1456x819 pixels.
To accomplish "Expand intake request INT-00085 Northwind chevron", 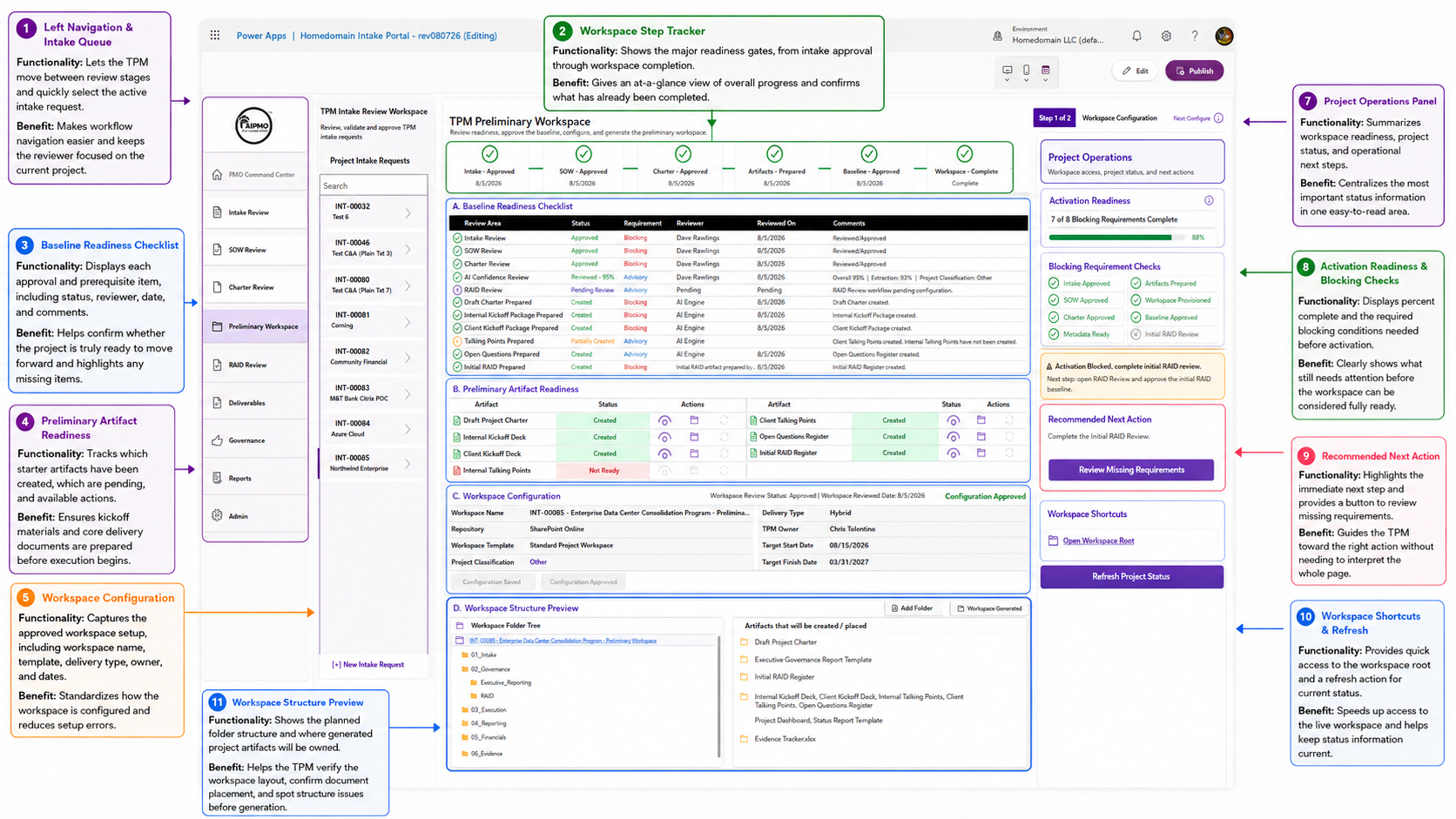I will (x=408, y=463).
